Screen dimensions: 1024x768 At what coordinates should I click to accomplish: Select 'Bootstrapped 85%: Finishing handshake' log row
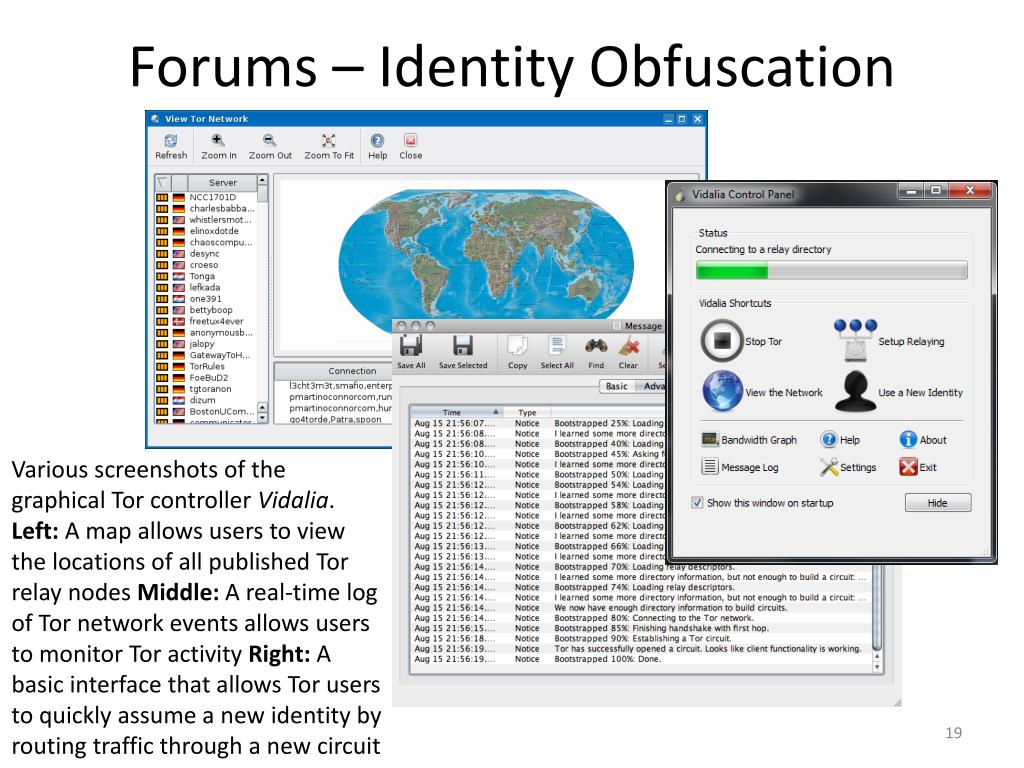pos(641,628)
